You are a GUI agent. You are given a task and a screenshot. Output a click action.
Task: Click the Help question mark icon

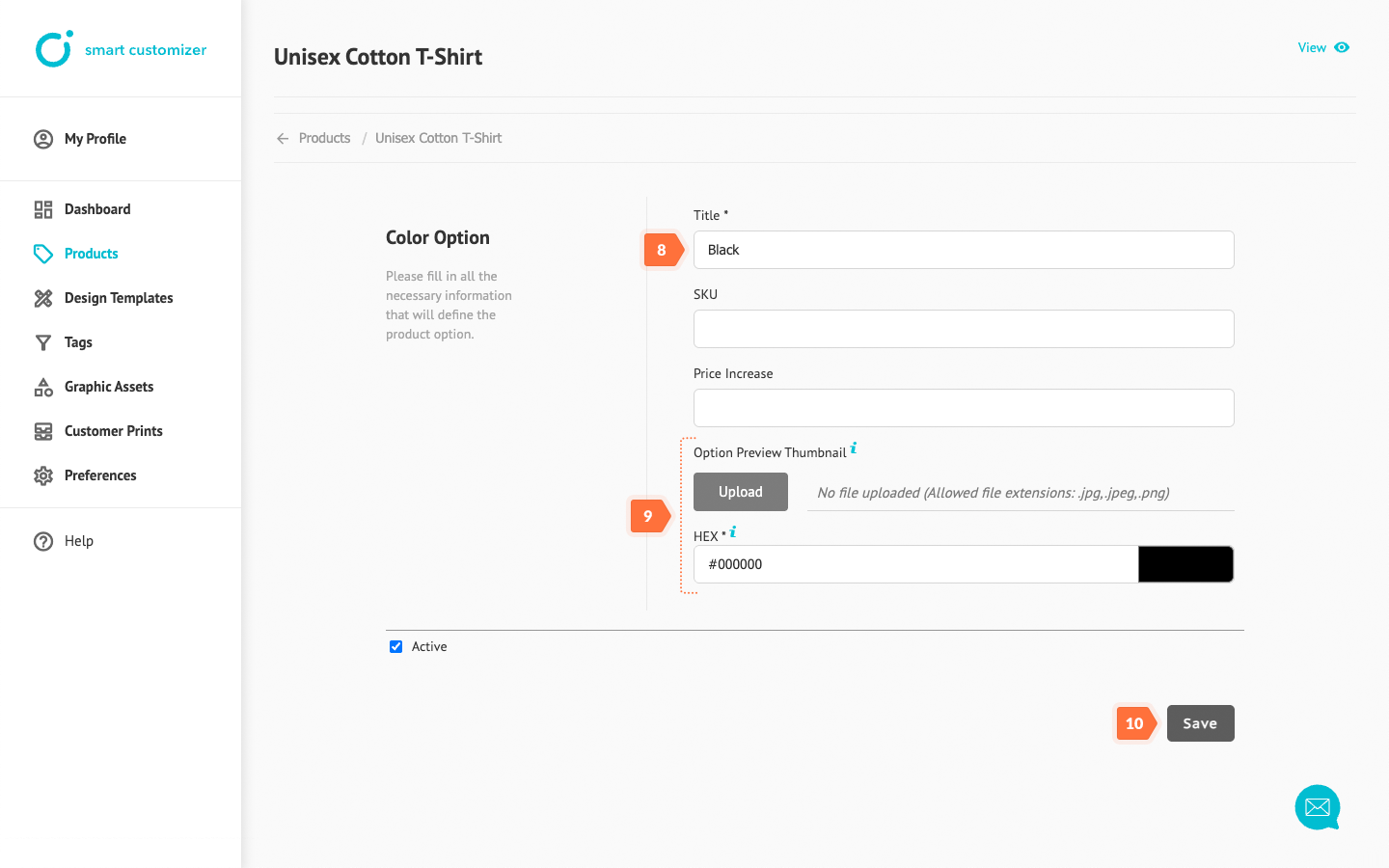click(x=43, y=541)
